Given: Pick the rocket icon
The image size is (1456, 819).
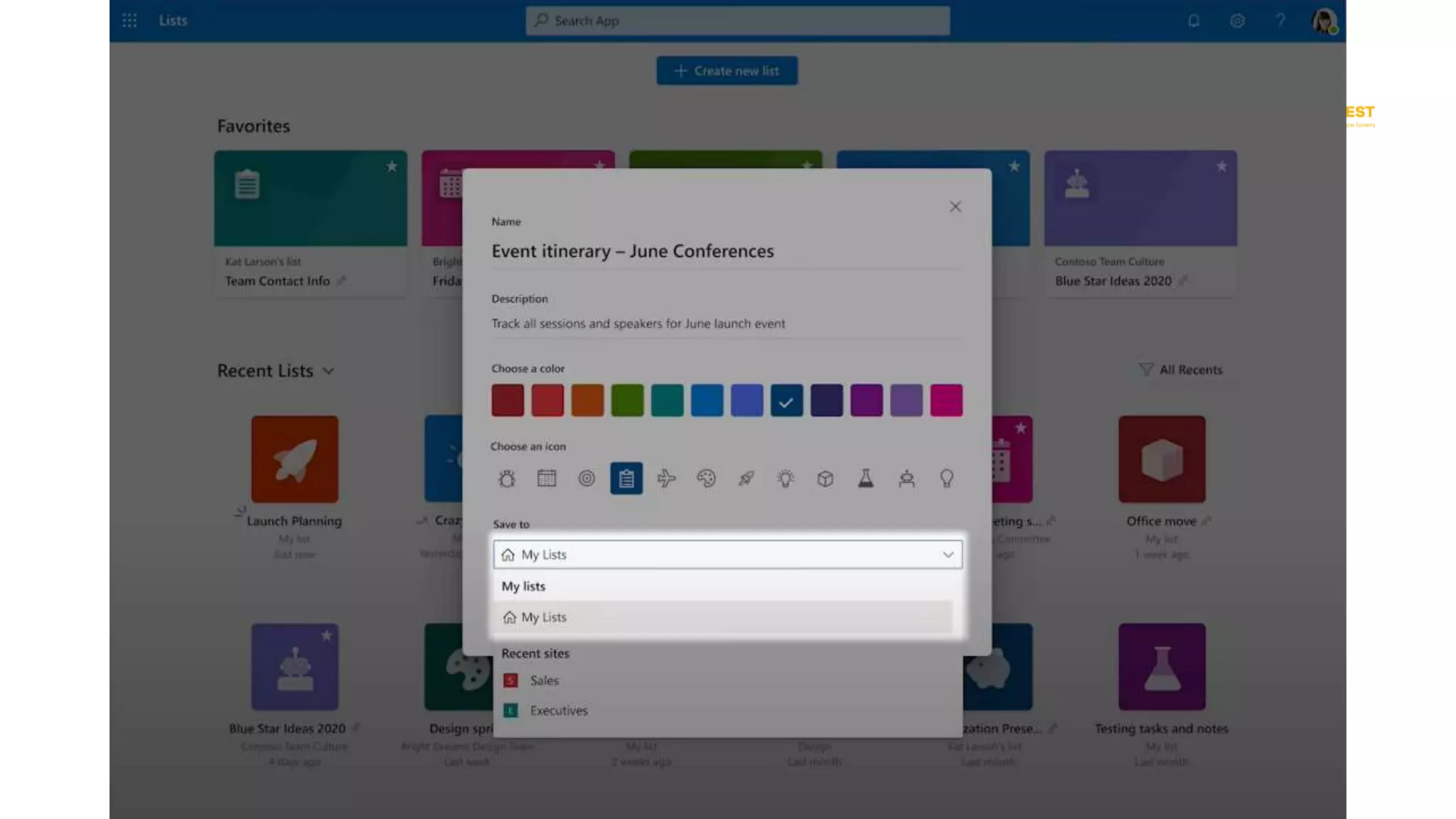Looking at the screenshot, I should pos(746,478).
